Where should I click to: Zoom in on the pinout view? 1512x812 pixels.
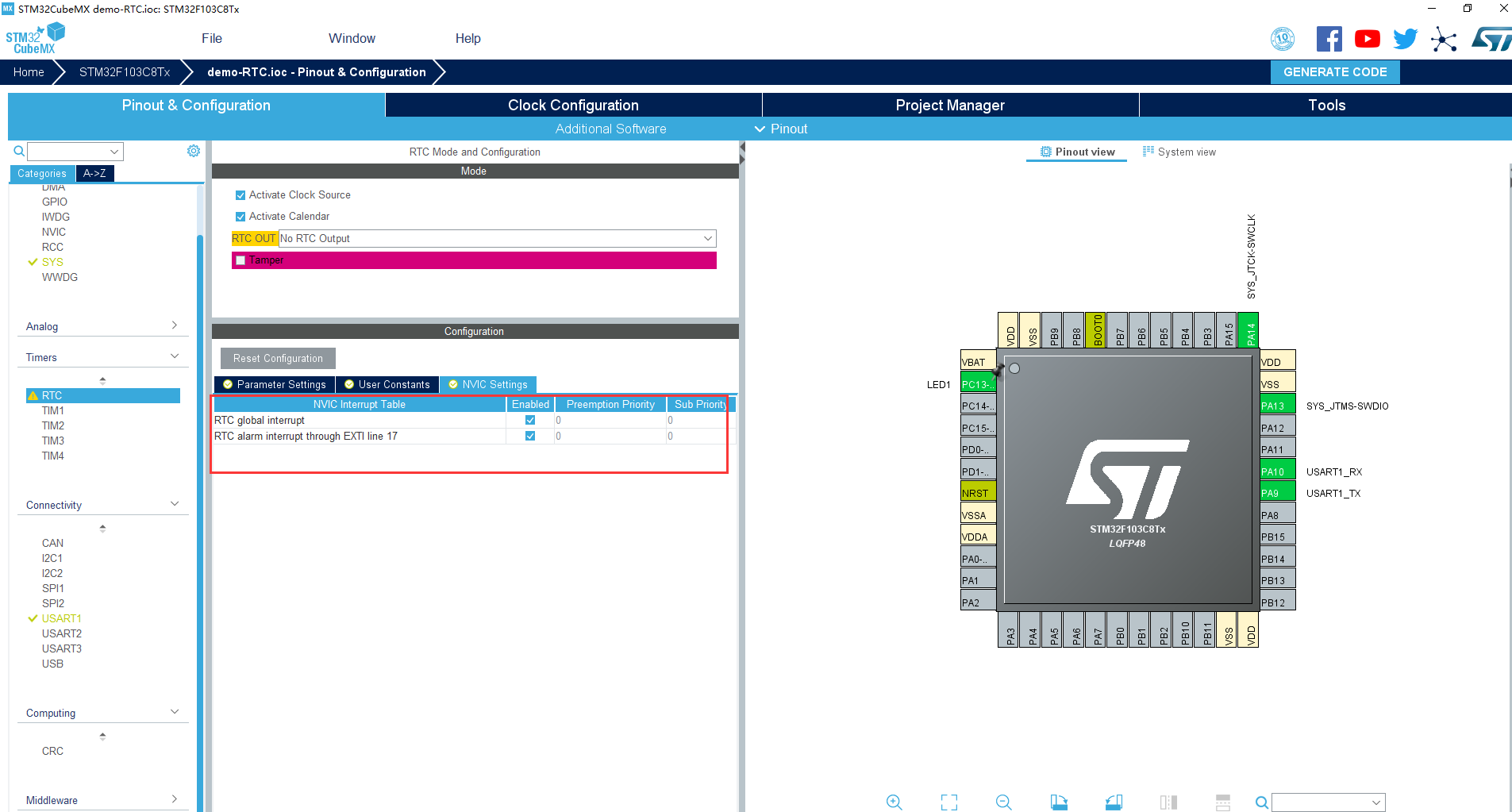point(895,802)
